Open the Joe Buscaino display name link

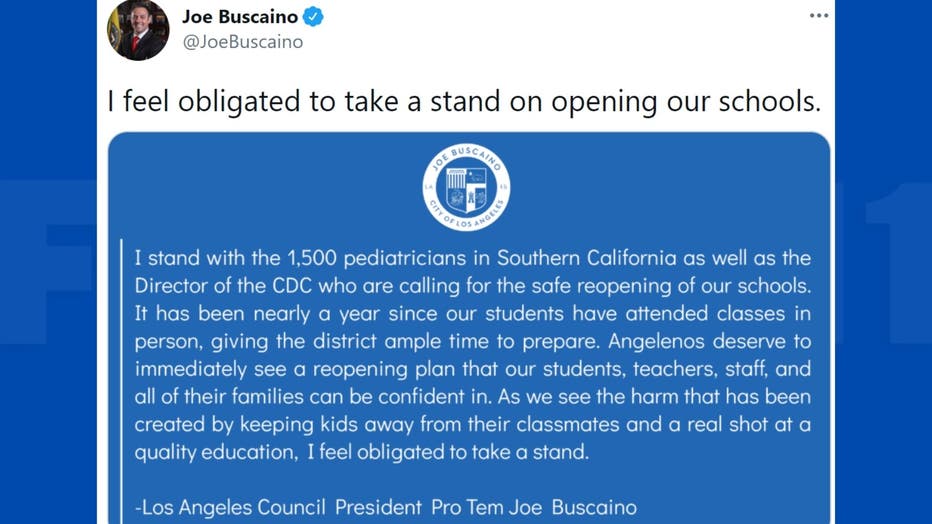(240, 17)
